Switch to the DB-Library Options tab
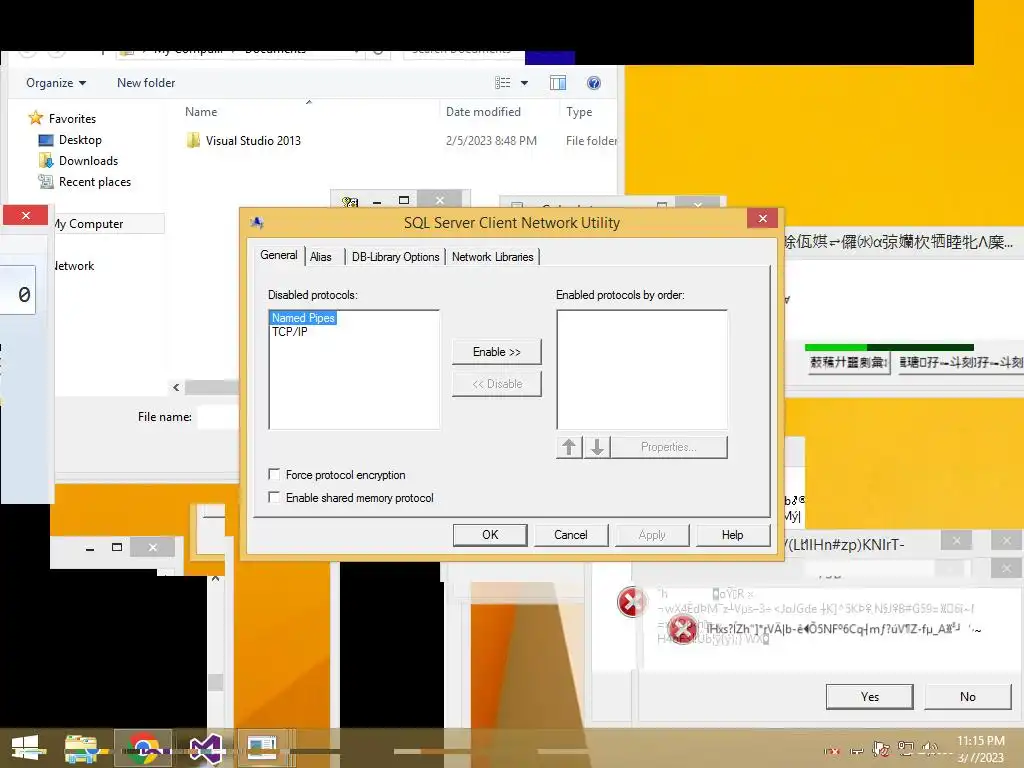Viewport: 1024px width, 768px height. tap(395, 257)
